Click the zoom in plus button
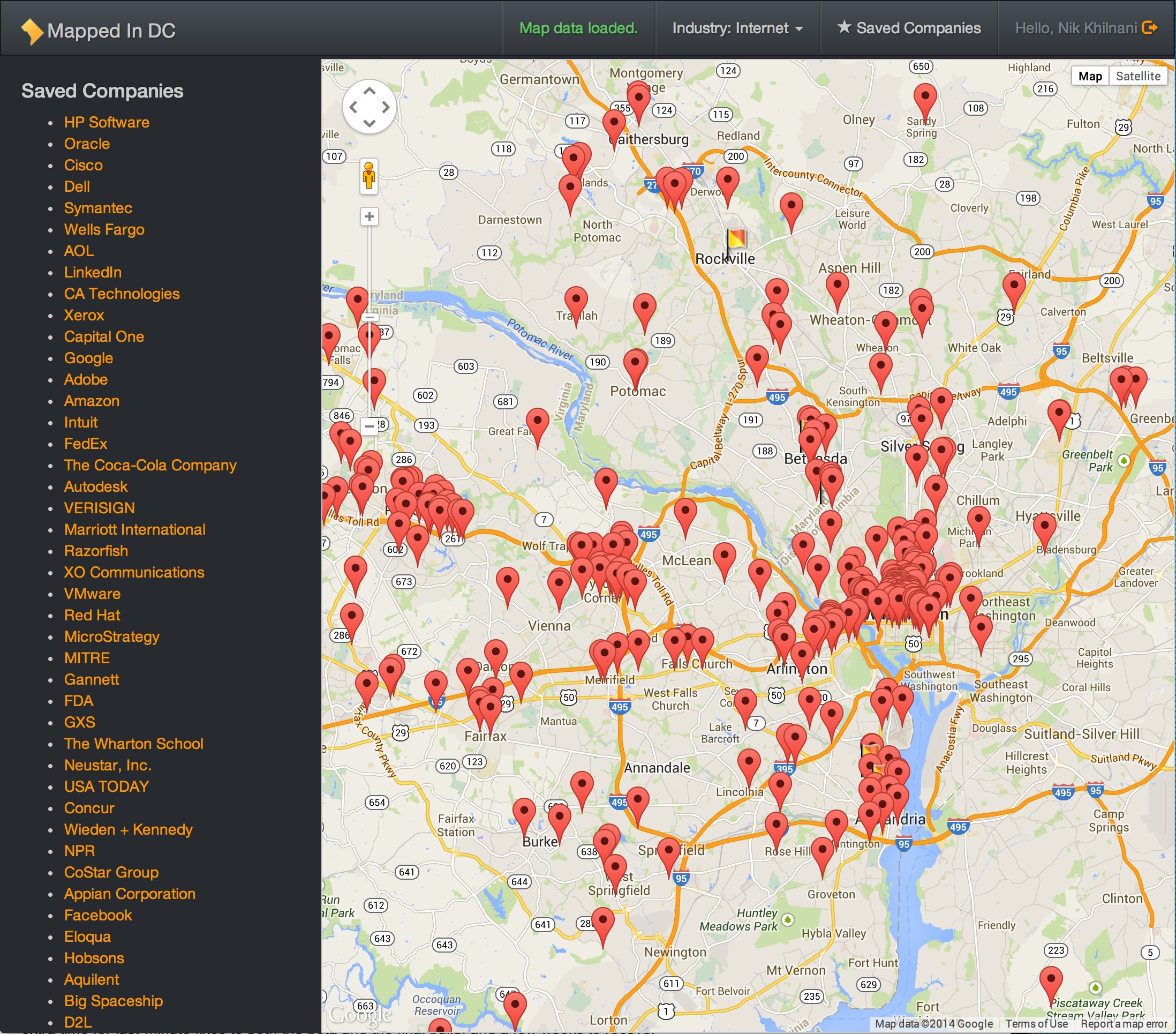 coord(370,217)
